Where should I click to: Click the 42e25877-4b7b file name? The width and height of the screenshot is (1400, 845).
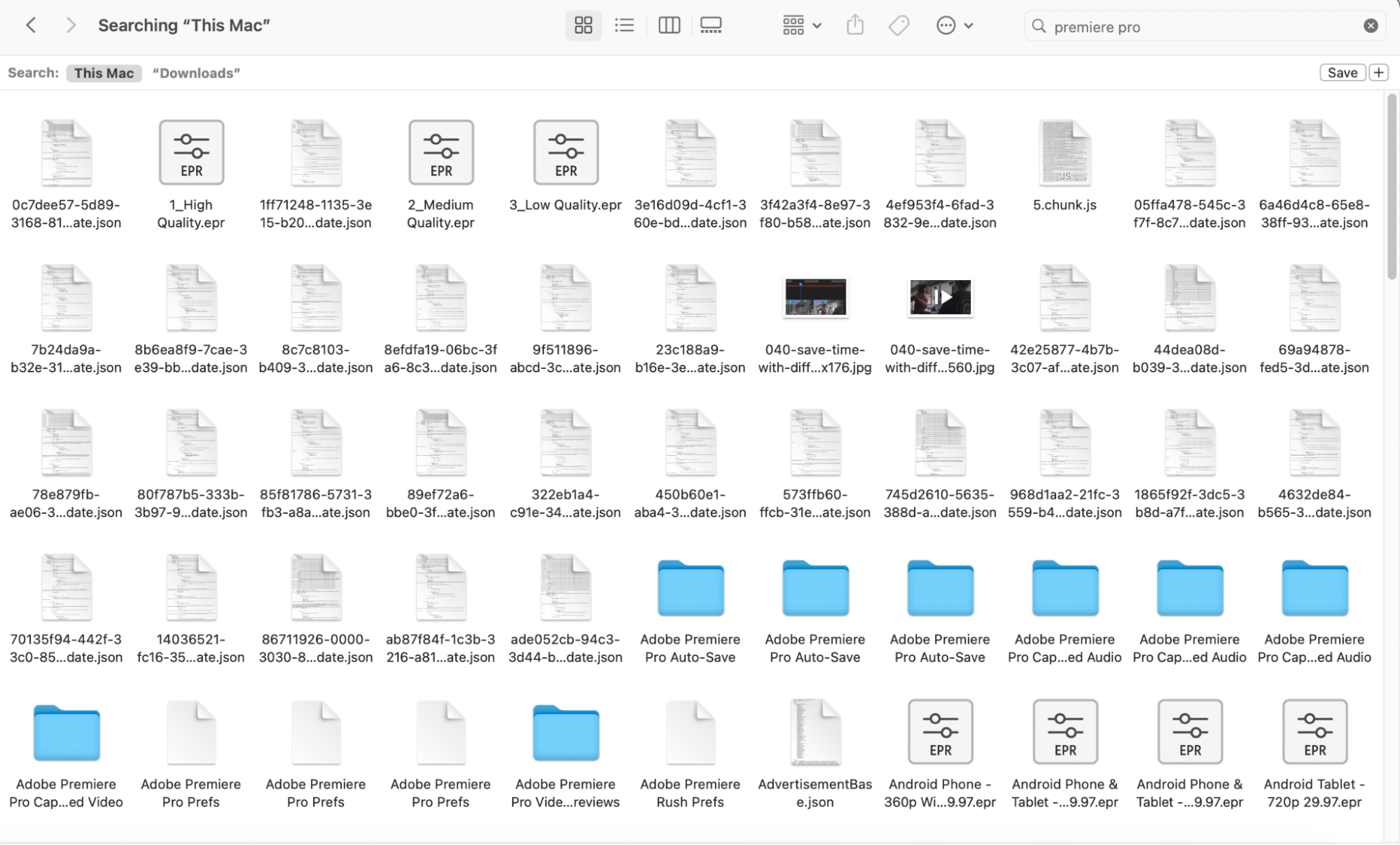1065,358
